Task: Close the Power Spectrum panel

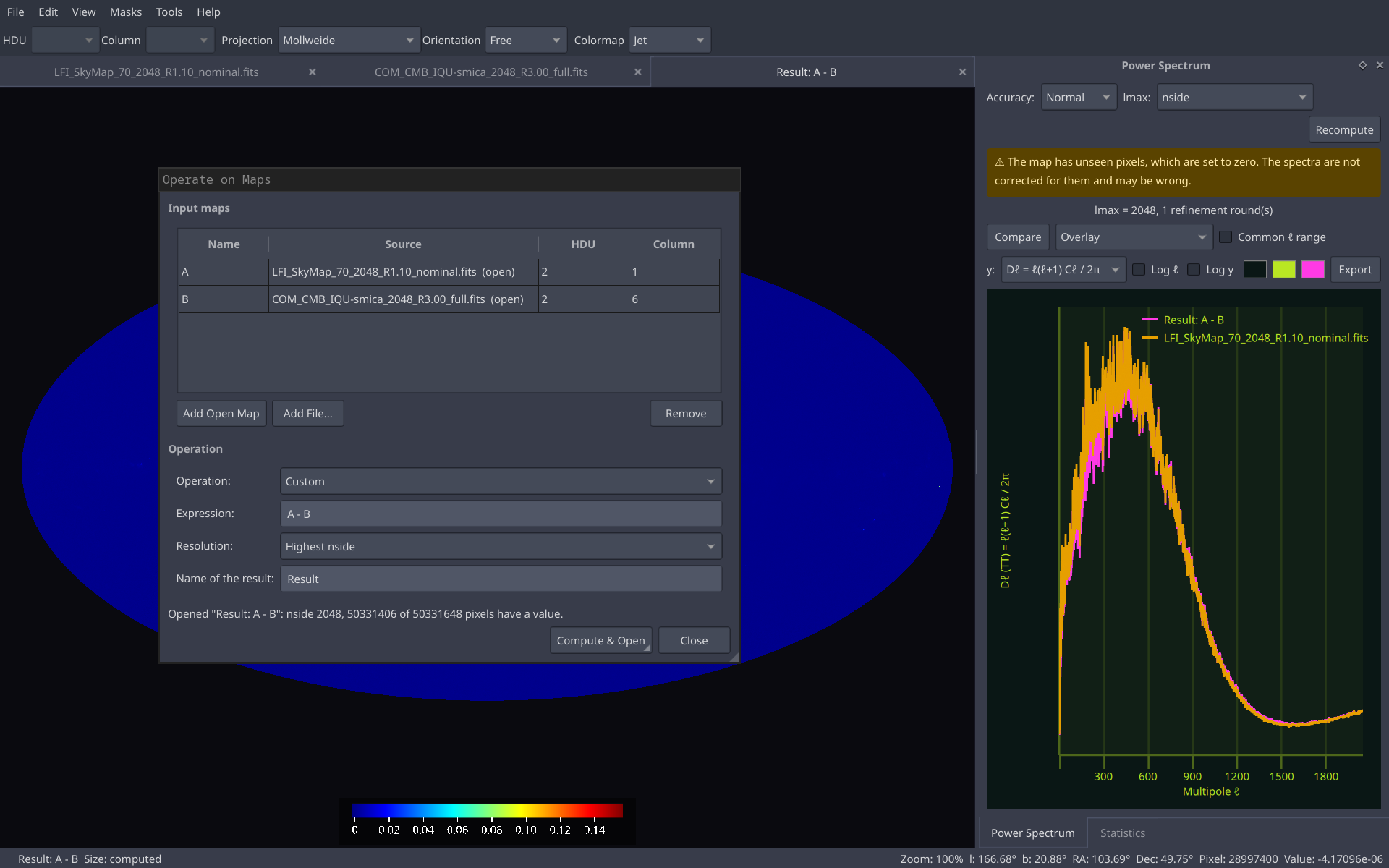Action: click(1380, 65)
